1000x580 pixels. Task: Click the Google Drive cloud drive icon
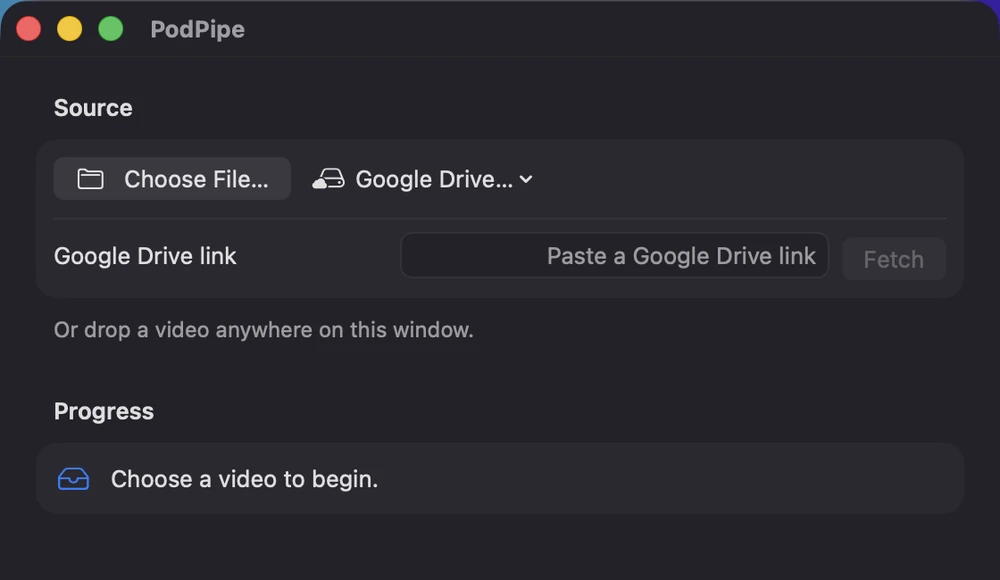(x=328, y=179)
